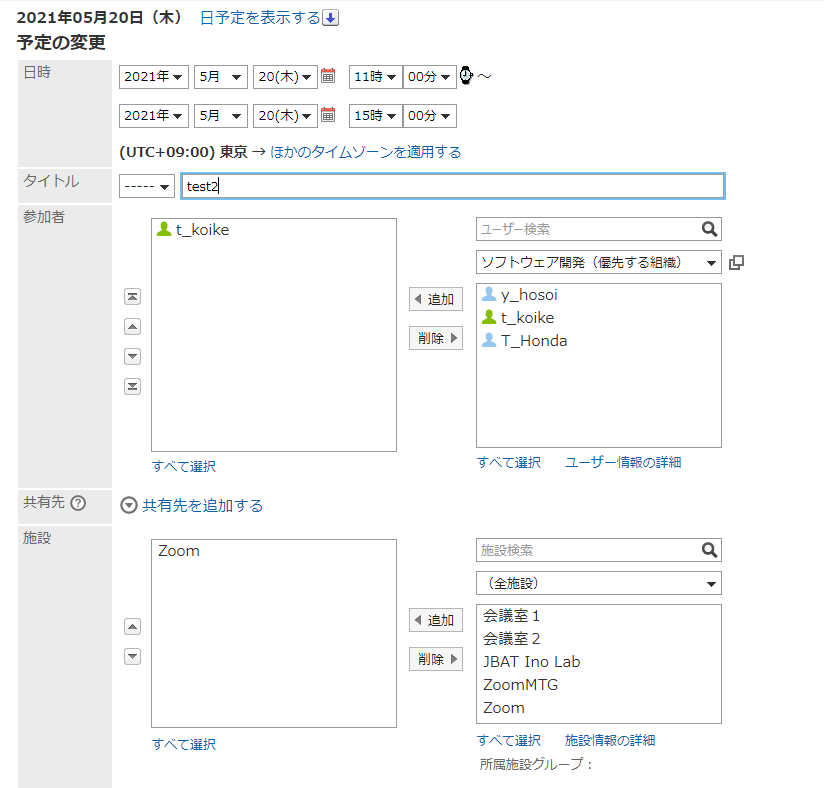The height and width of the screenshot is (788, 824).
Task: Click the clock icon beside start time
Action: pyautogui.click(x=466, y=76)
